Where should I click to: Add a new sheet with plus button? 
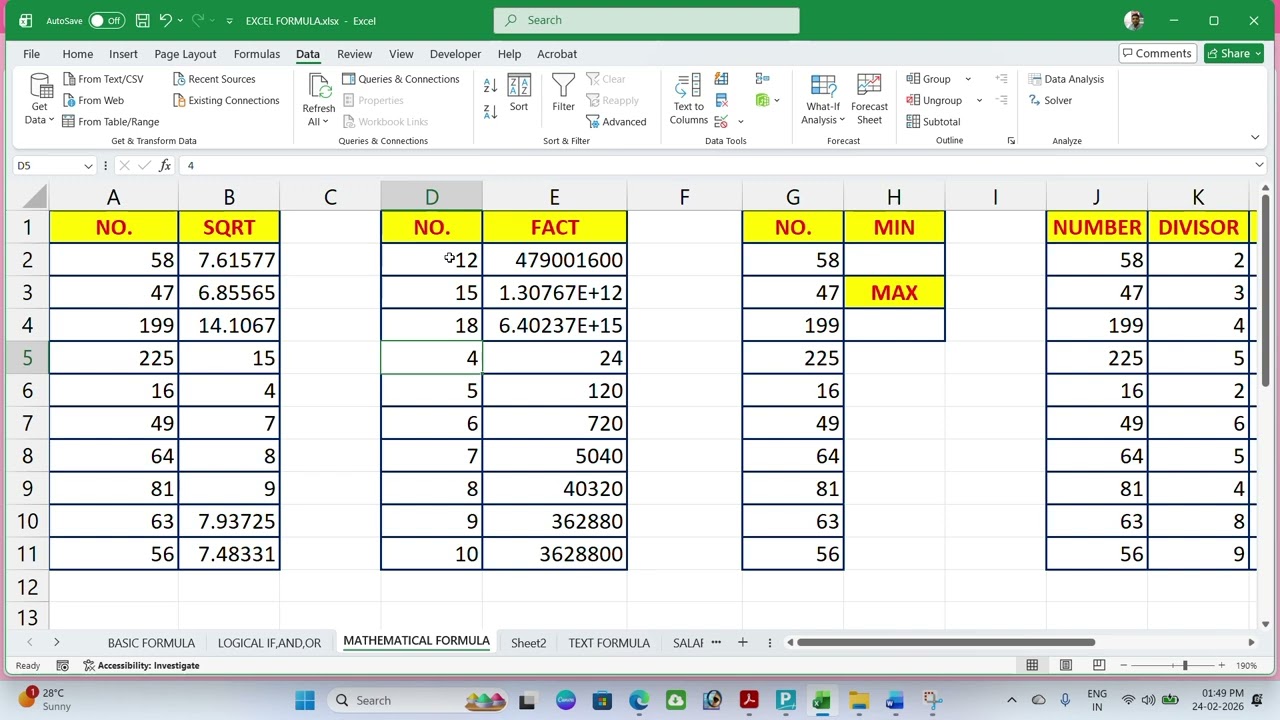[742, 642]
